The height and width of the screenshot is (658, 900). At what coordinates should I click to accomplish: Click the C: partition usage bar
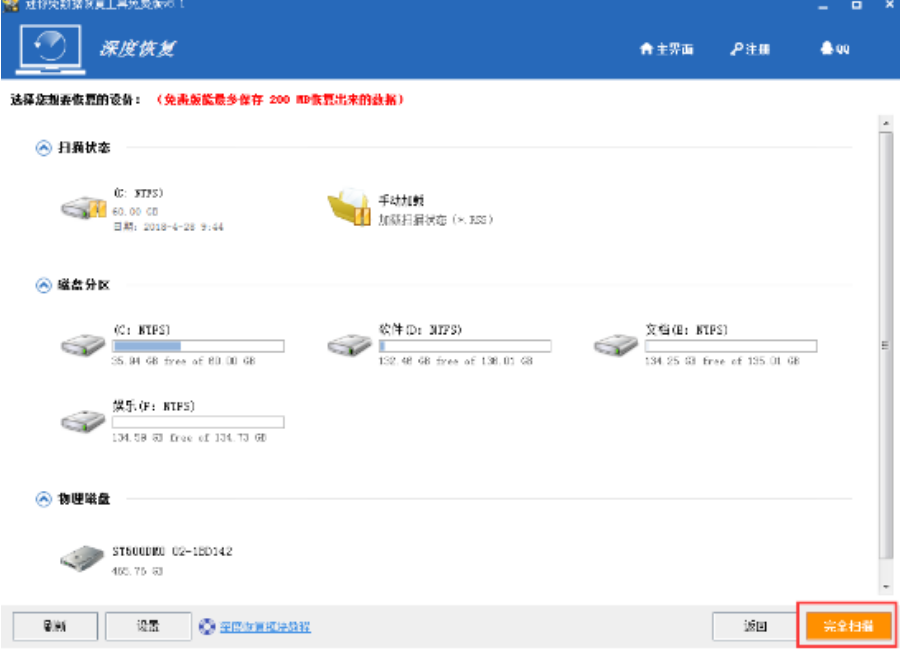coord(198,347)
